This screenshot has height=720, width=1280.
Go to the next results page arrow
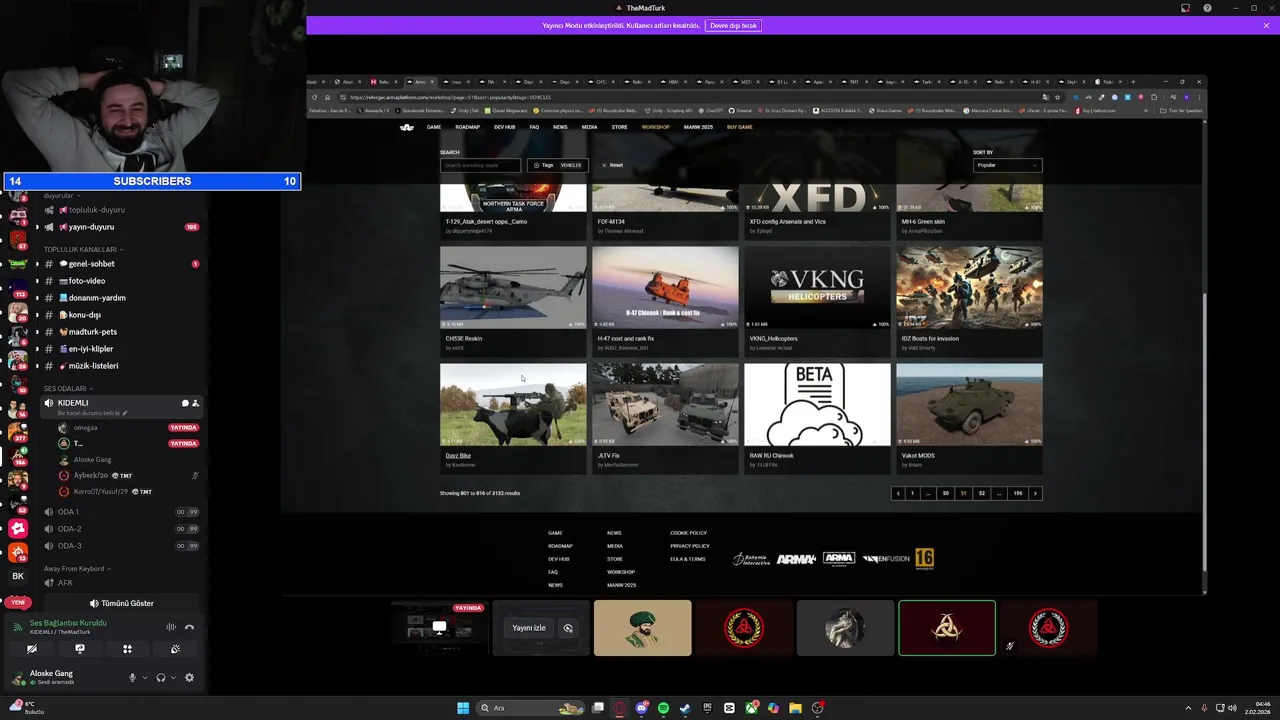pos(1035,493)
